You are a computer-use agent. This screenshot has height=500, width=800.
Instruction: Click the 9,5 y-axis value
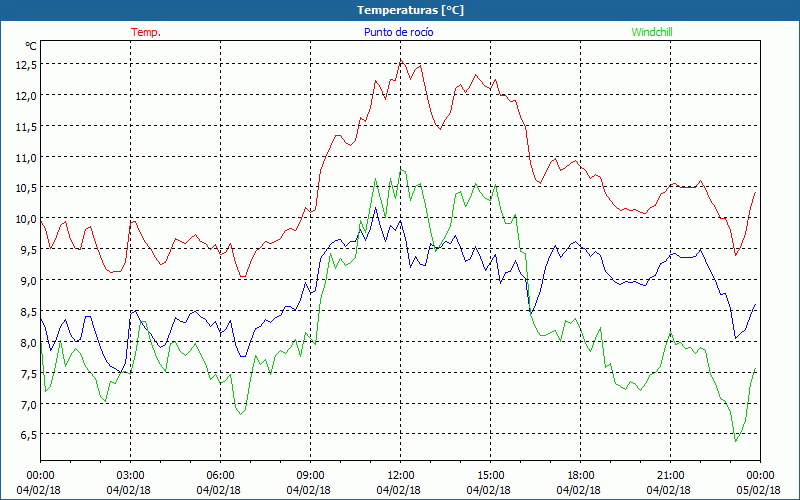pyautogui.click(x=27, y=250)
